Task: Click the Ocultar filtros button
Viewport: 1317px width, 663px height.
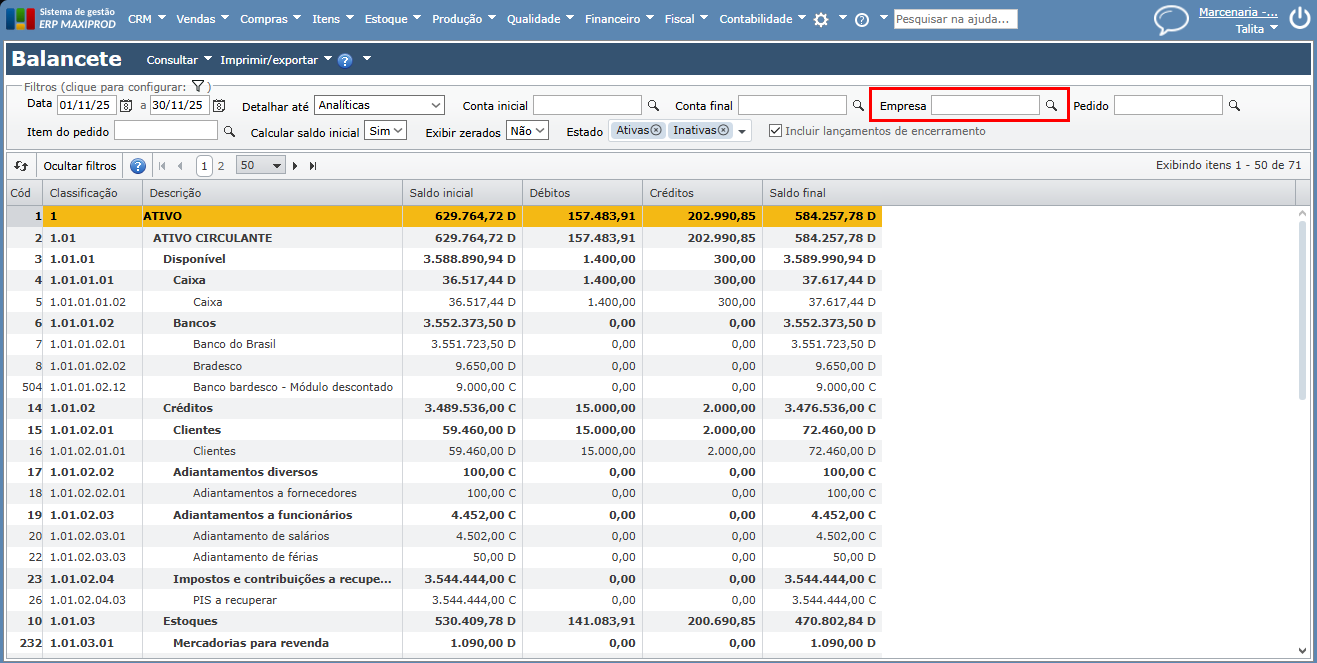Action: pos(80,166)
